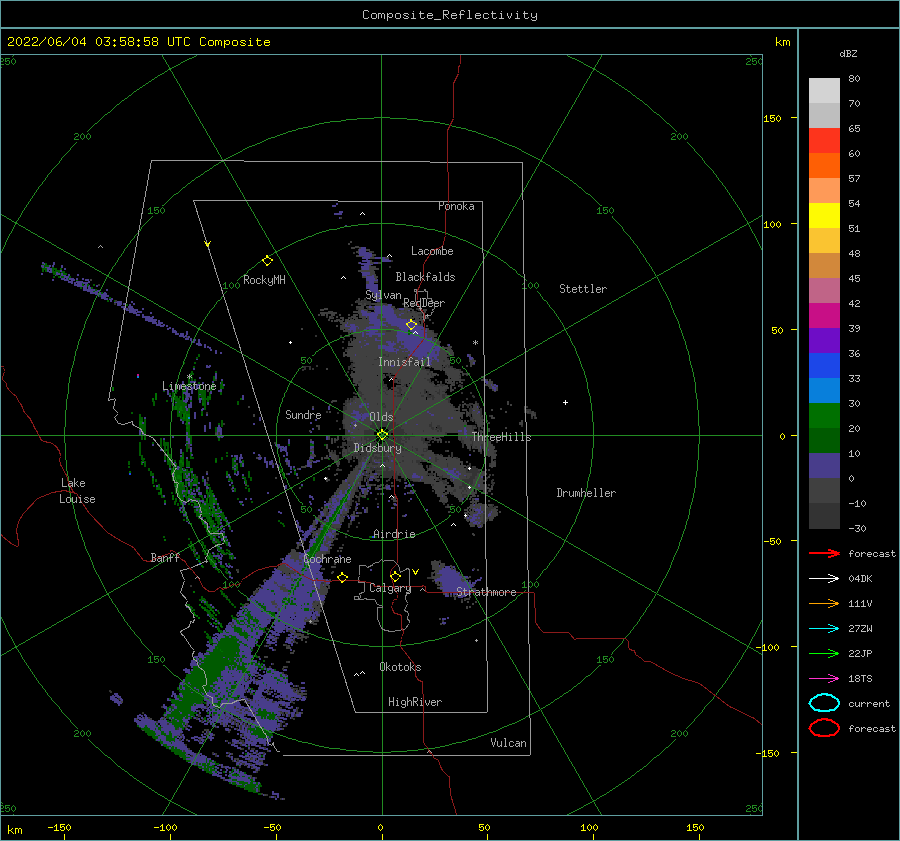
Task: Click the yellow diamond marker near RockyMH
Action: click(267, 261)
